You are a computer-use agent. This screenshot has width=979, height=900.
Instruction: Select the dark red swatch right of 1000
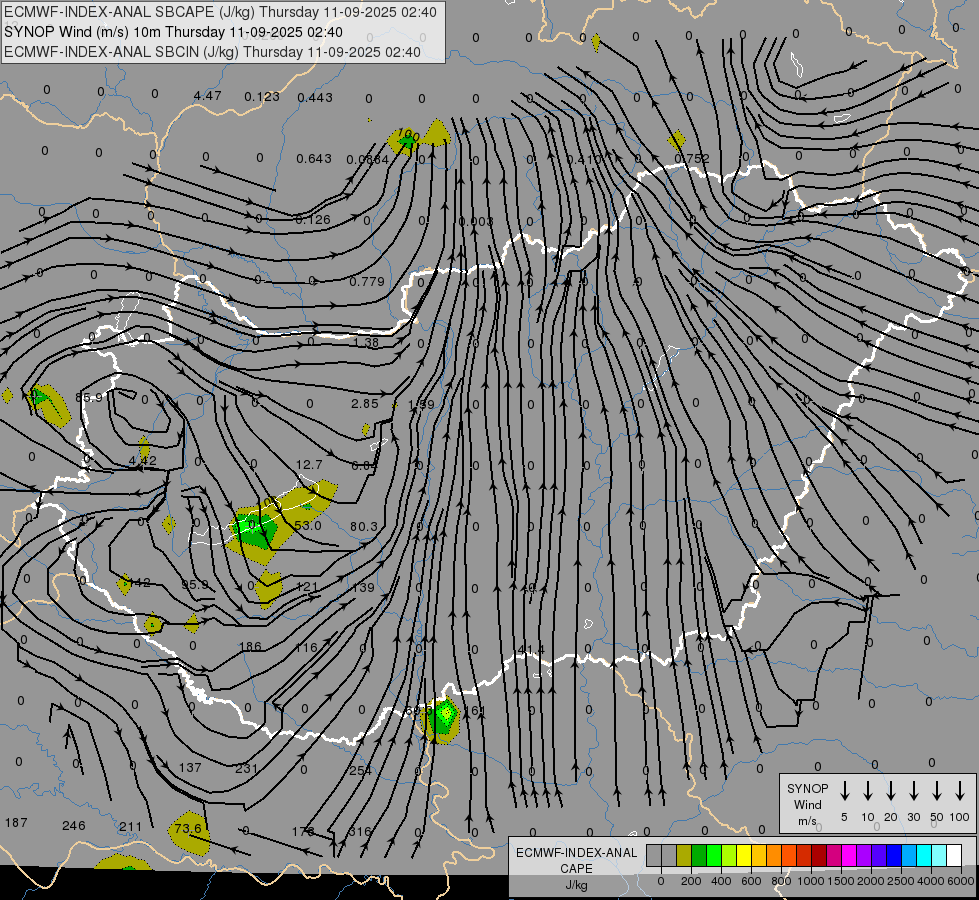click(x=819, y=856)
